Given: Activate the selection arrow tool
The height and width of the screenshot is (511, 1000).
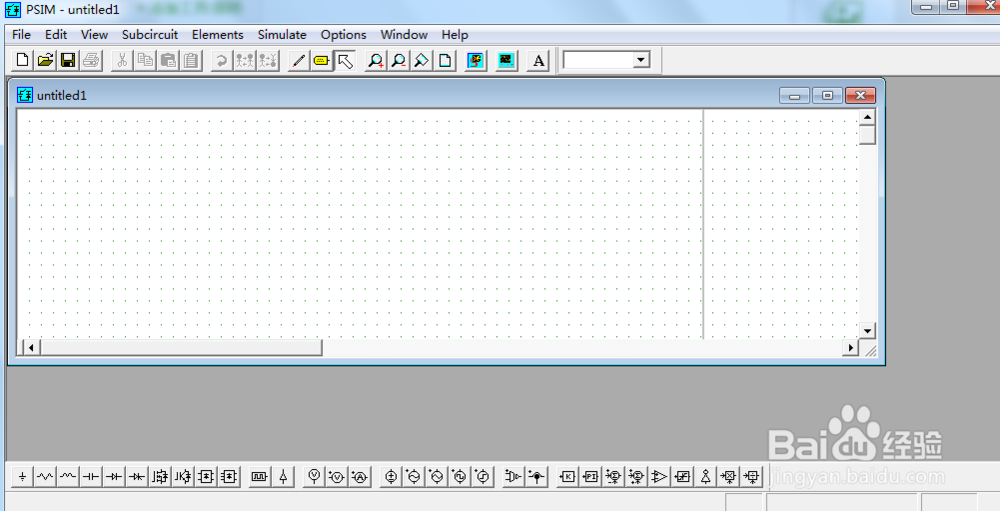Looking at the screenshot, I should click(x=344, y=61).
